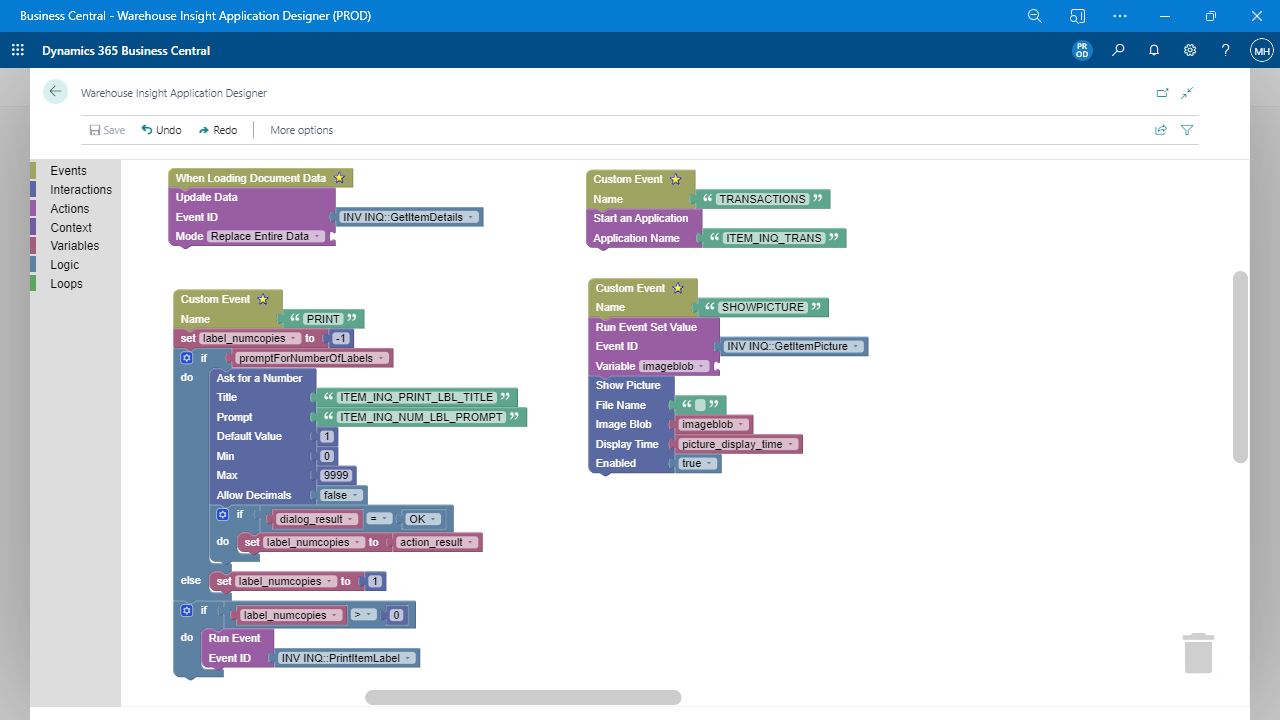Click the star on When Loading Document Data block
The width and height of the screenshot is (1280, 720).
point(337,177)
